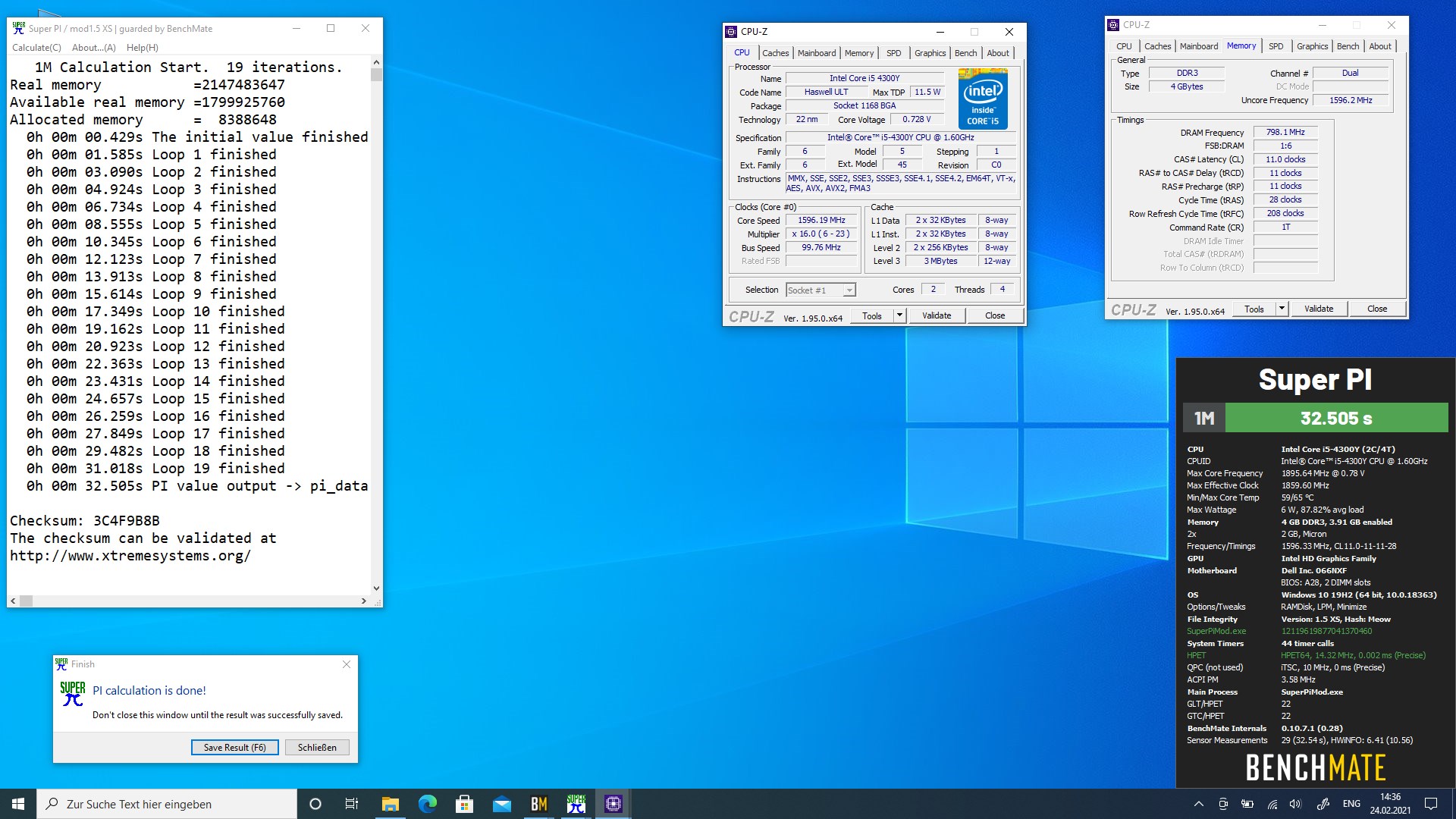1456x819 pixels.
Task: Click Save Result (F6) button
Action: [x=234, y=748]
